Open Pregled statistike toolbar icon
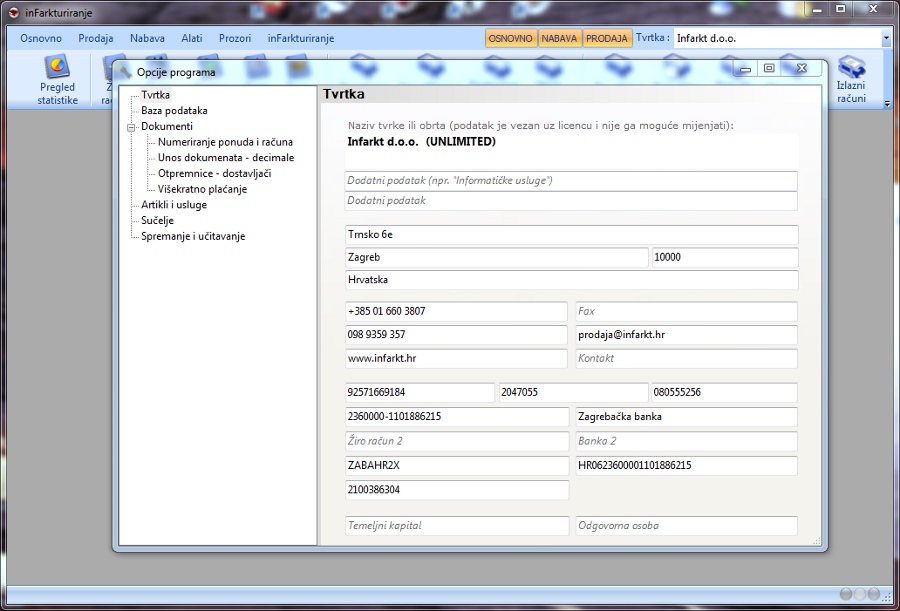Viewport: 900px width, 611px height. (x=57, y=79)
